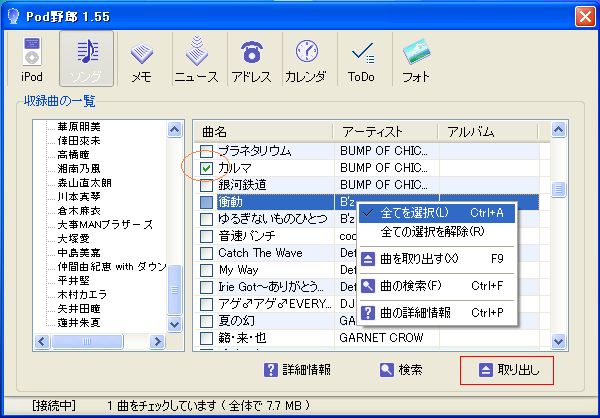Select artist 華原朋美 in tree
This screenshot has height=418, width=600.
pos(79,127)
